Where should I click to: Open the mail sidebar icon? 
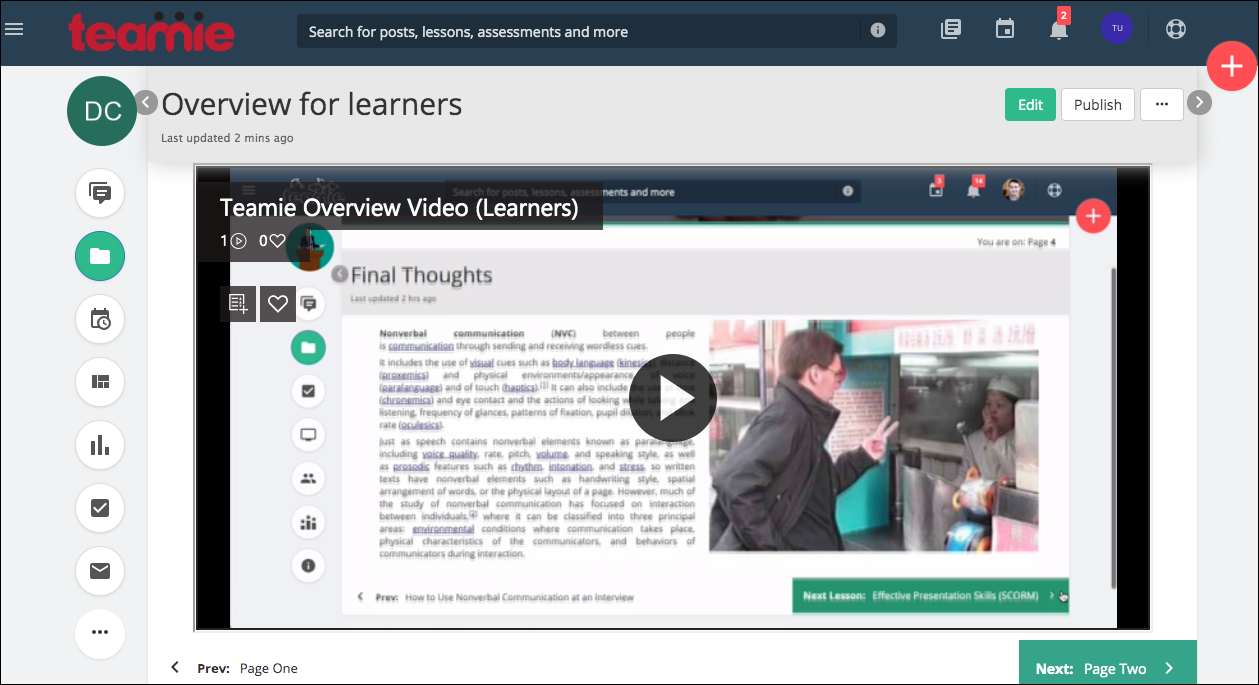point(100,571)
